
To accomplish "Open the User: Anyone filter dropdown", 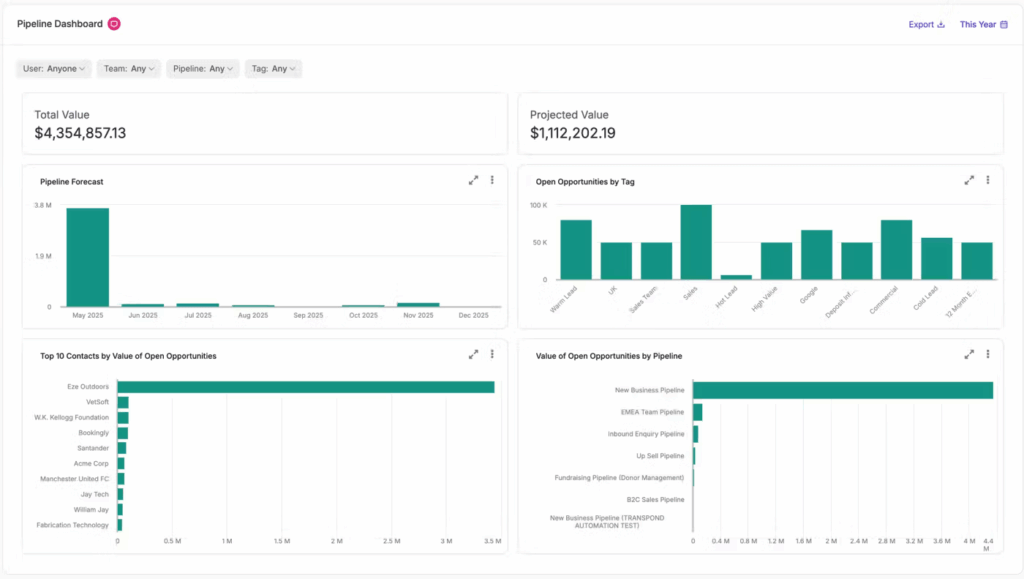I will 54,69.
